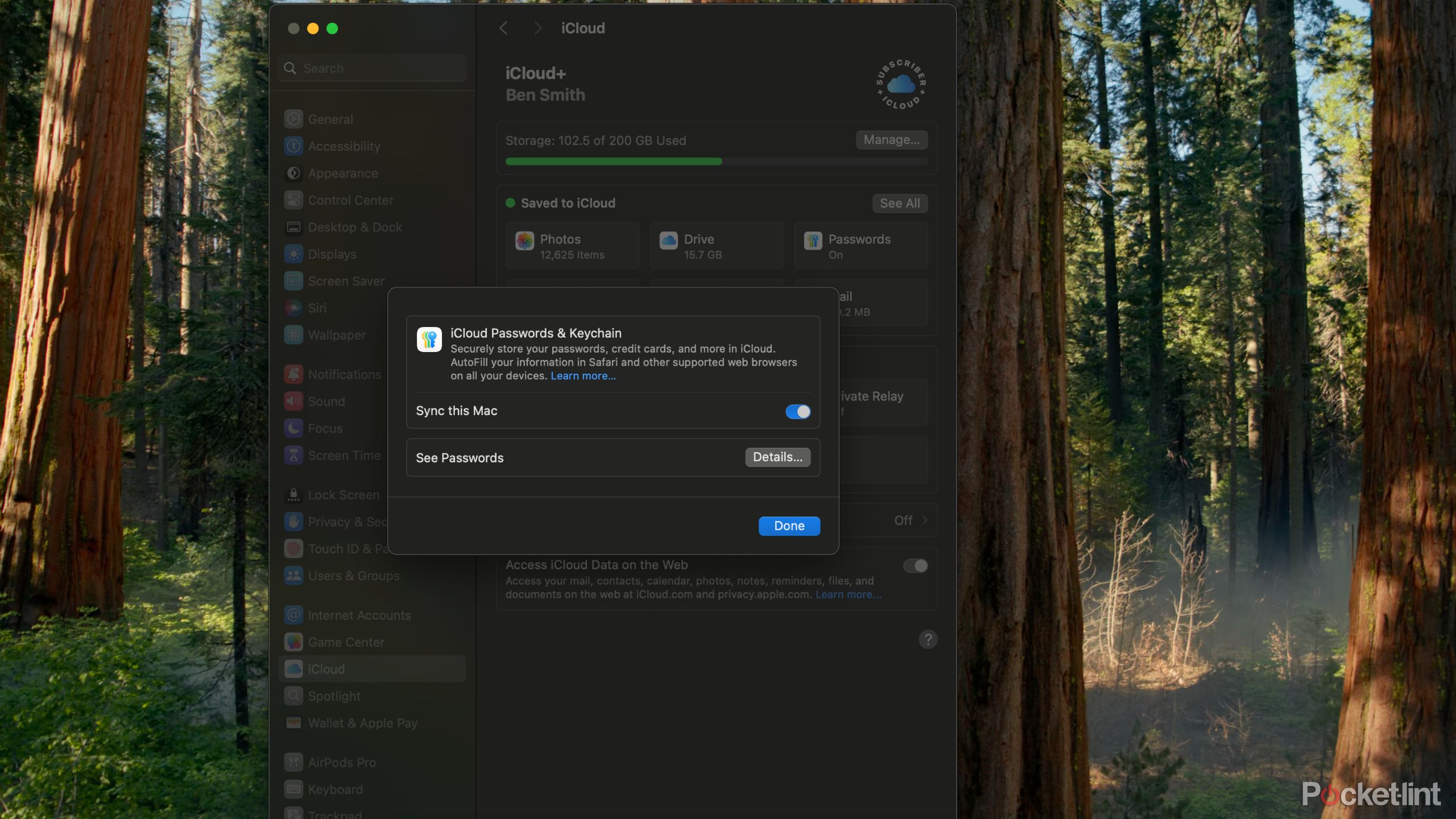This screenshot has width=1456, height=819.
Task: Open Accessibility settings icon
Action: [x=293, y=146]
